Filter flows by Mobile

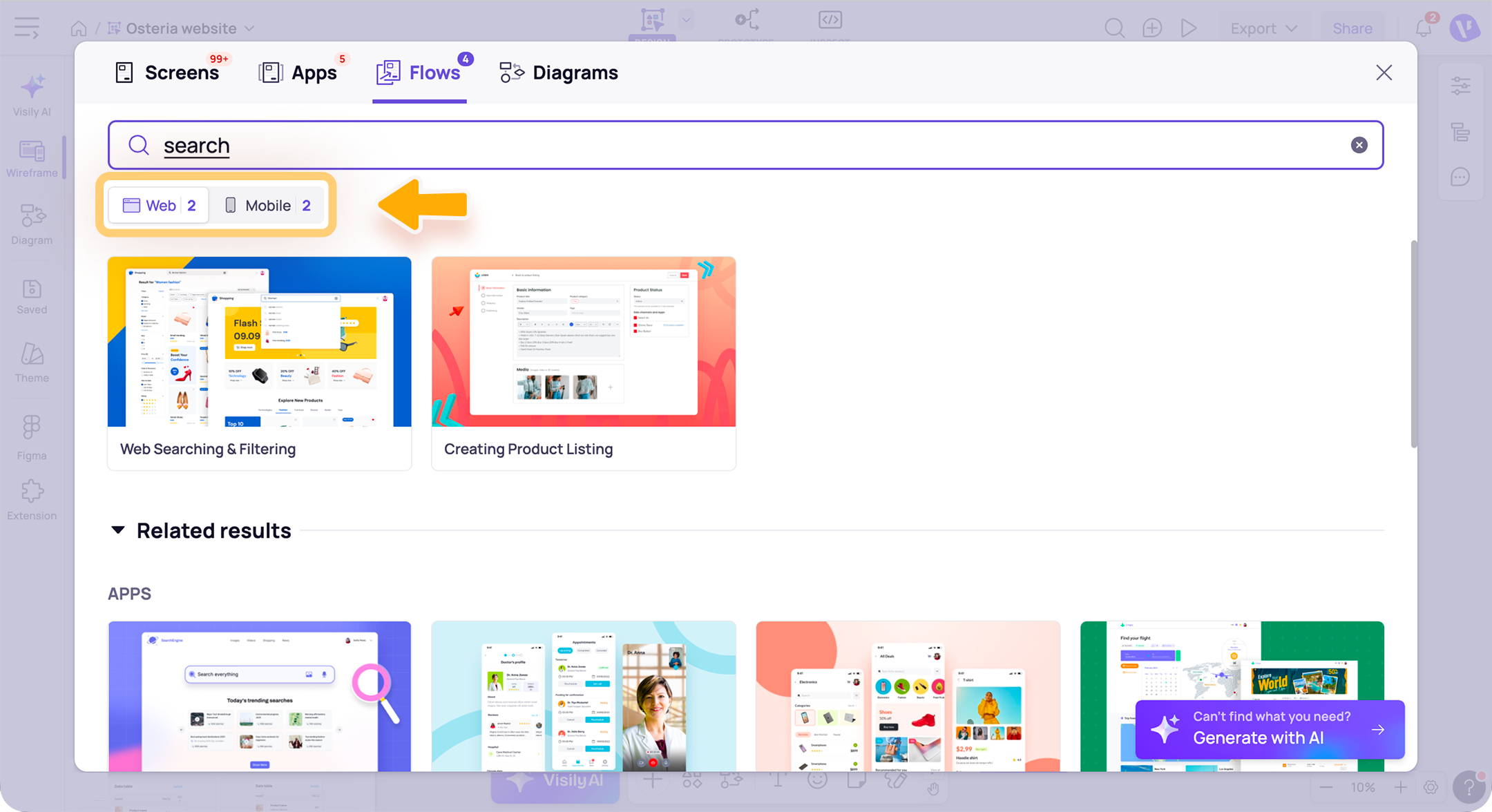[x=267, y=205]
